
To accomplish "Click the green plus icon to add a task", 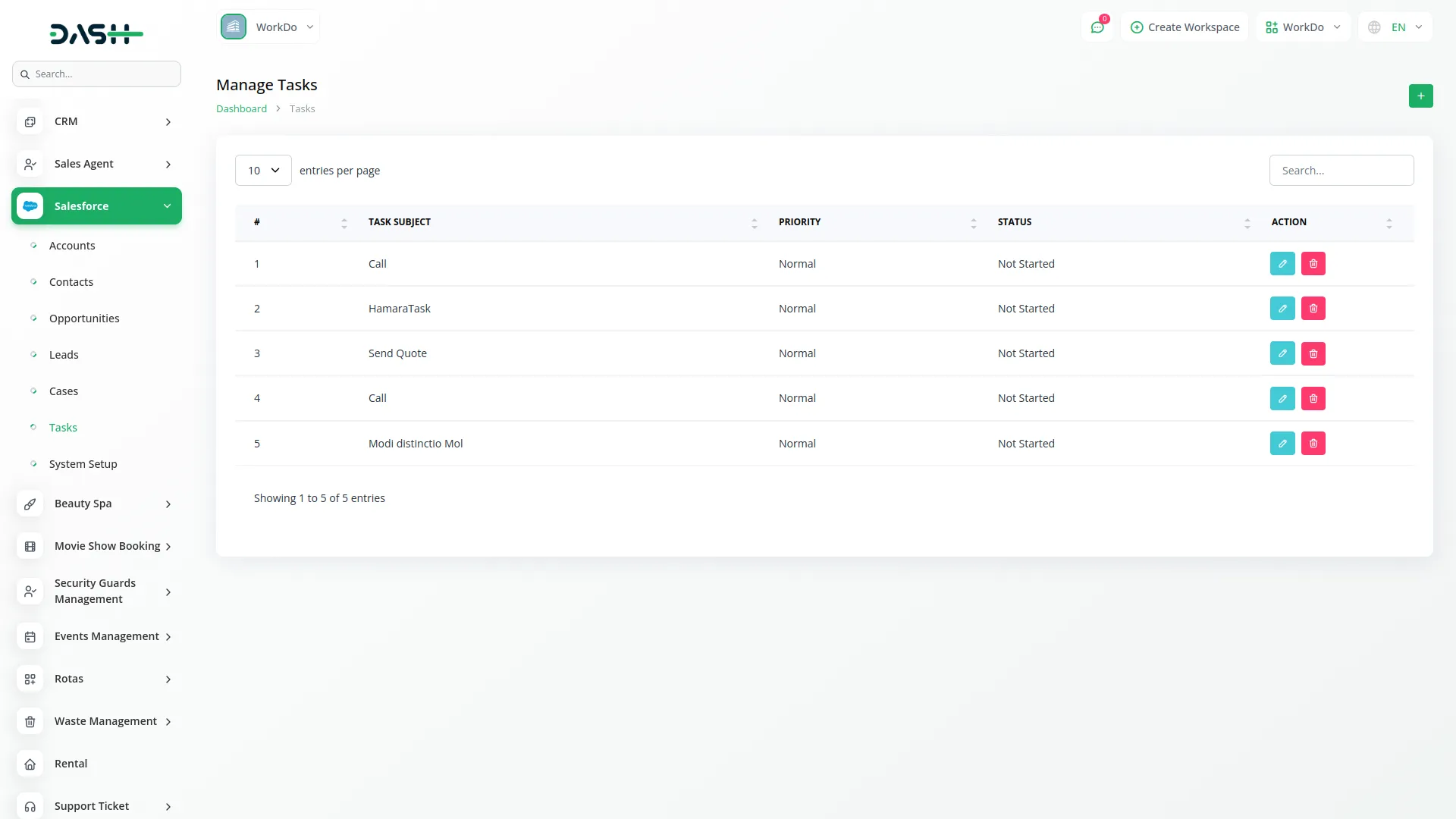I will (1421, 96).
